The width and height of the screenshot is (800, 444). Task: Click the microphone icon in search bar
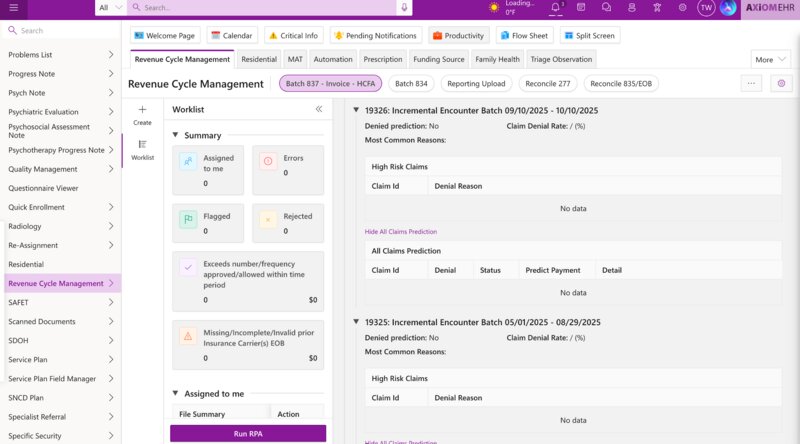tap(404, 8)
